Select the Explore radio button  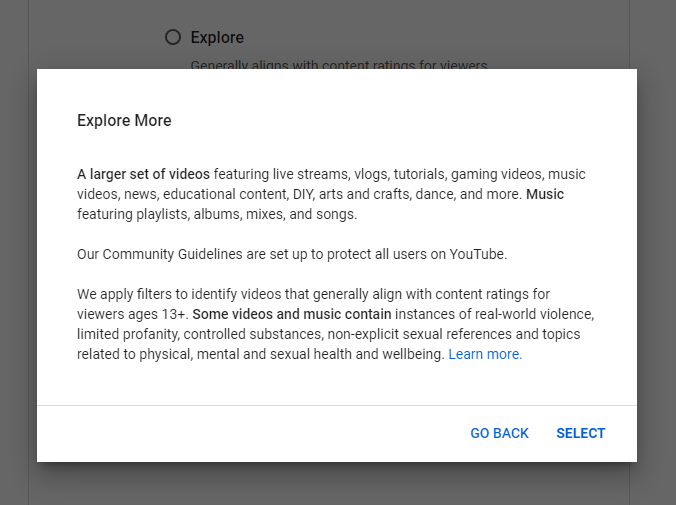[x=173, y=37]
